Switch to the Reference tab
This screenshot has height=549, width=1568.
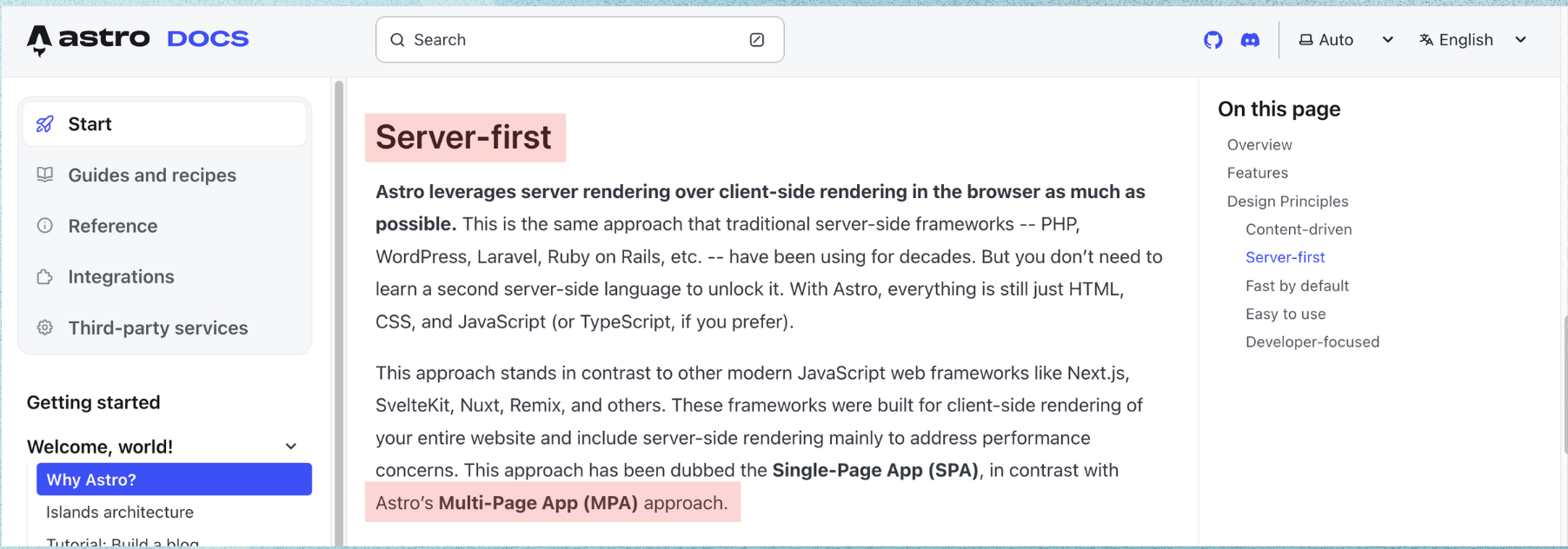click(x=165, y=226)
